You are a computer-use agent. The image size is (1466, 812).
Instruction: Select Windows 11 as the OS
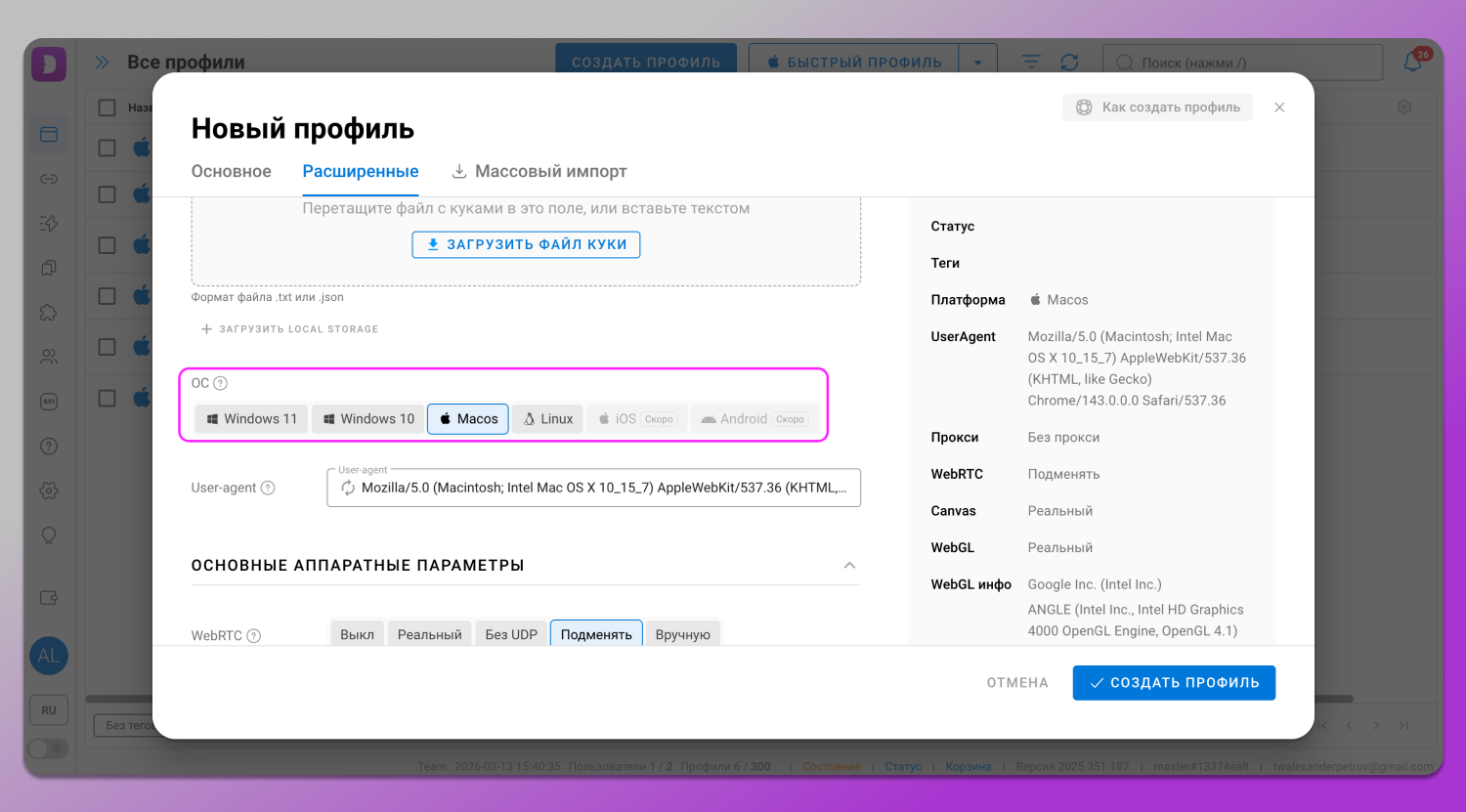coord(251,418)
